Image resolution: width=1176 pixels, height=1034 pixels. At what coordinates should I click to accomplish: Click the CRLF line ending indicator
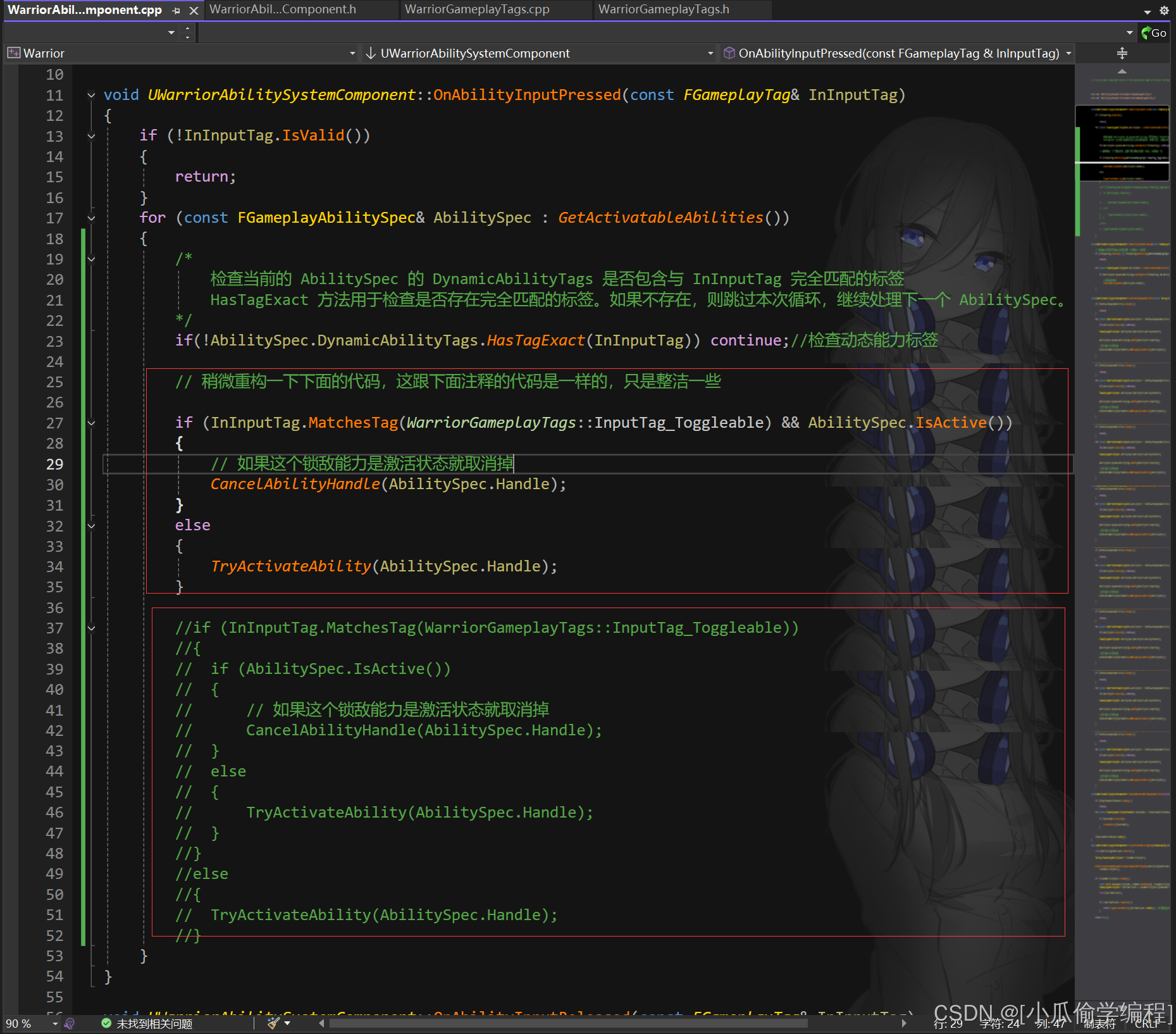1148,1023
